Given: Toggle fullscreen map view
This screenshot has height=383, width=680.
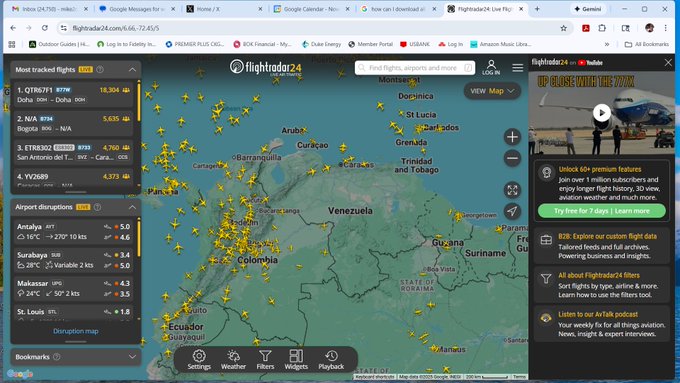Looking at the screenshot, I should point(512,190).
